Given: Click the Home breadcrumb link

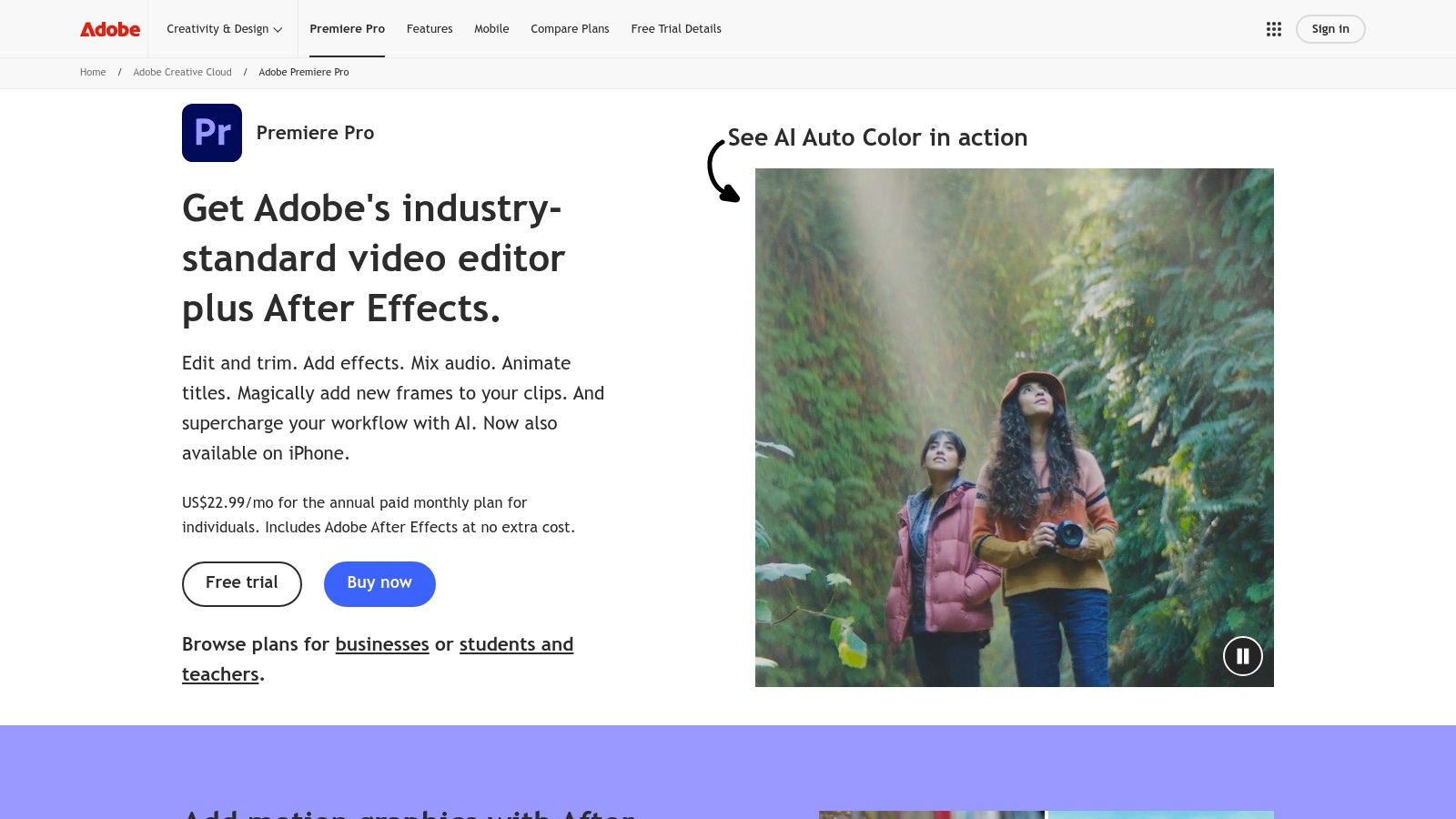Looking at the screenshot, I should tap(93, 72).
